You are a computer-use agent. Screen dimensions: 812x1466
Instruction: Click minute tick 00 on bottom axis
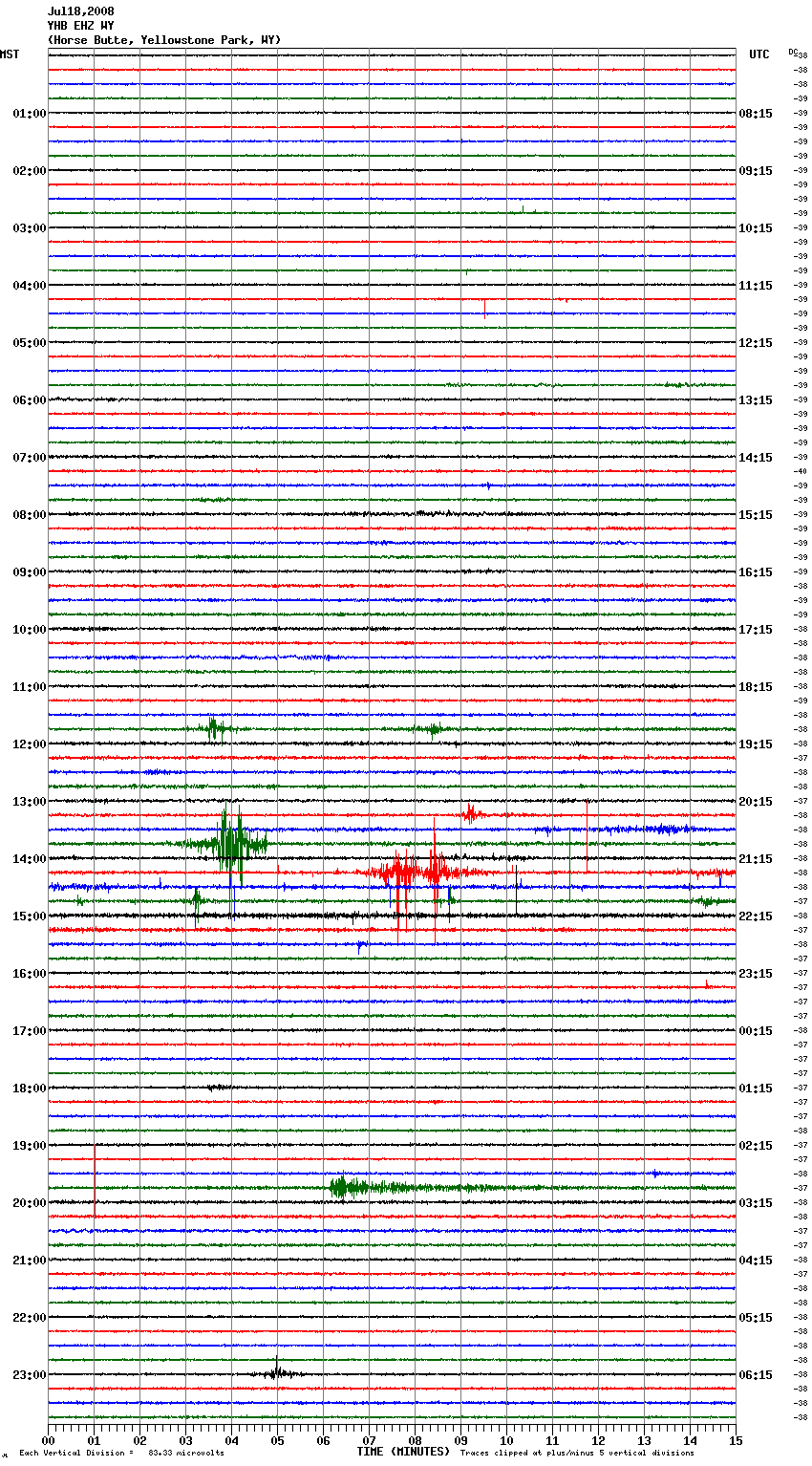(x=49, y=1440)
